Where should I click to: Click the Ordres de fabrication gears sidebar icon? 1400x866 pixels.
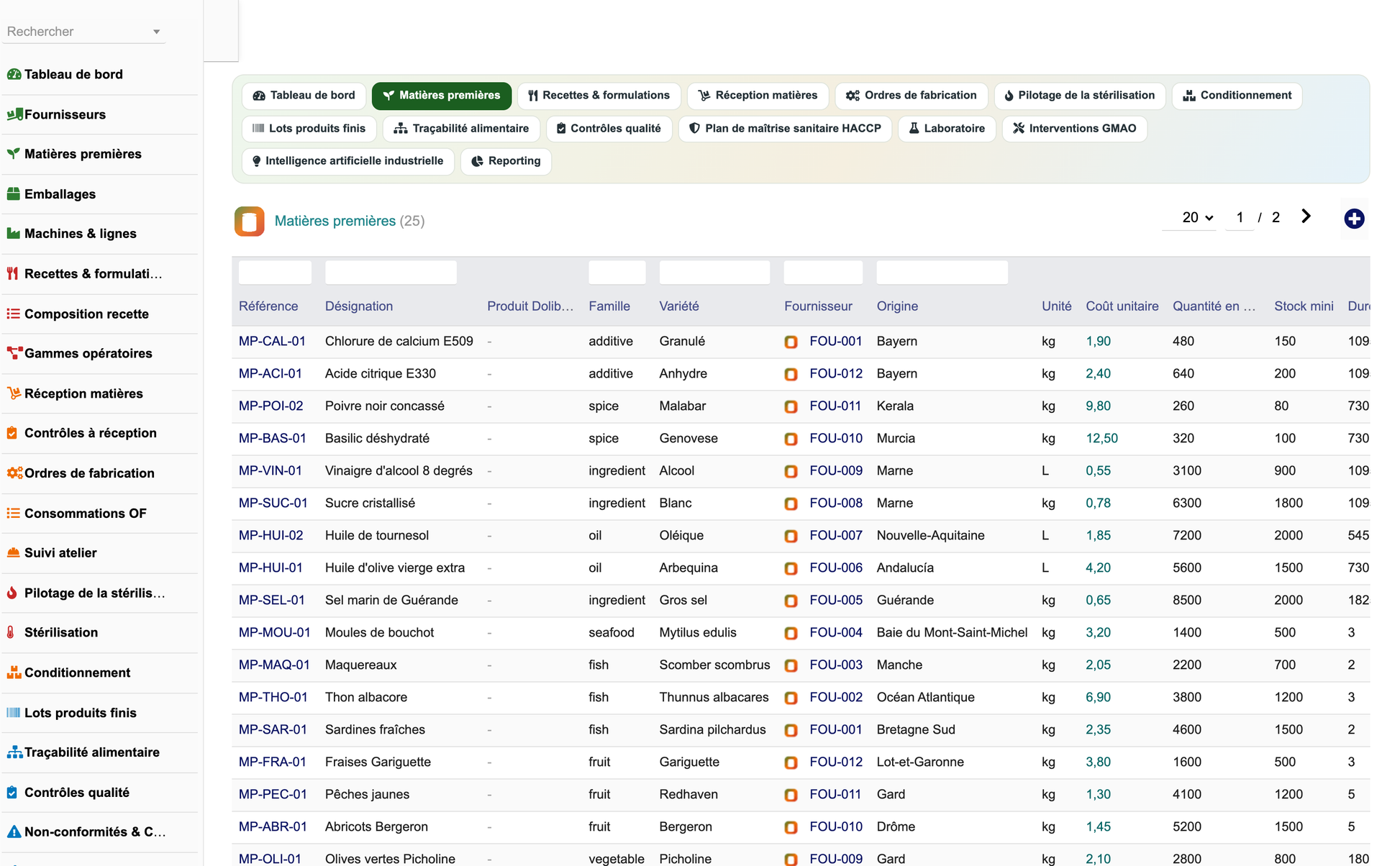click(x=14, y=473)
